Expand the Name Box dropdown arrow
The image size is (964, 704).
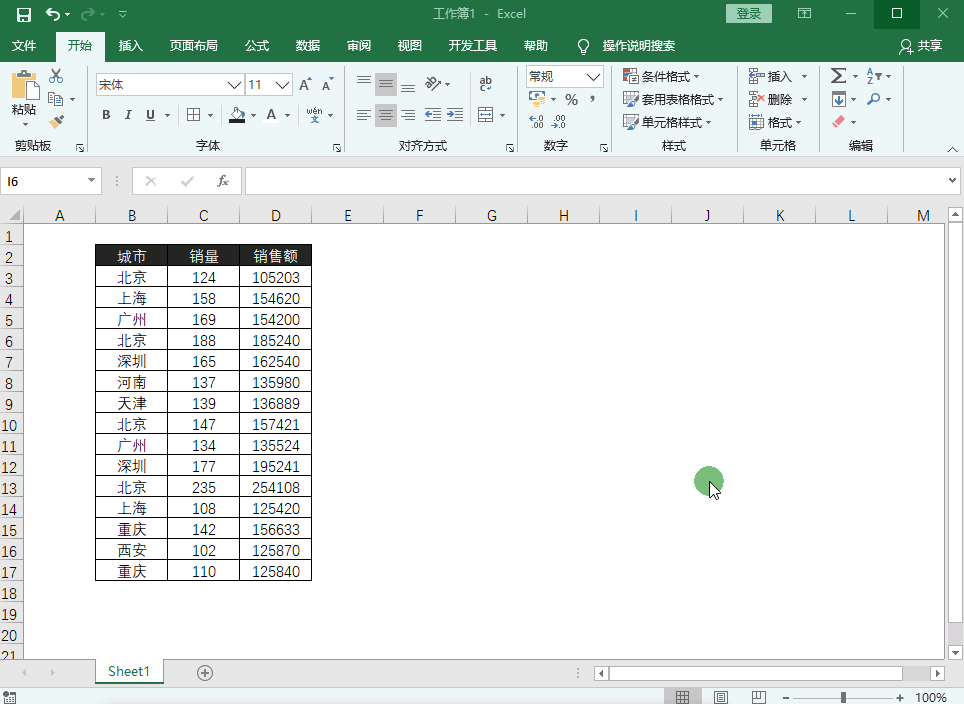[x=92, y=181]
